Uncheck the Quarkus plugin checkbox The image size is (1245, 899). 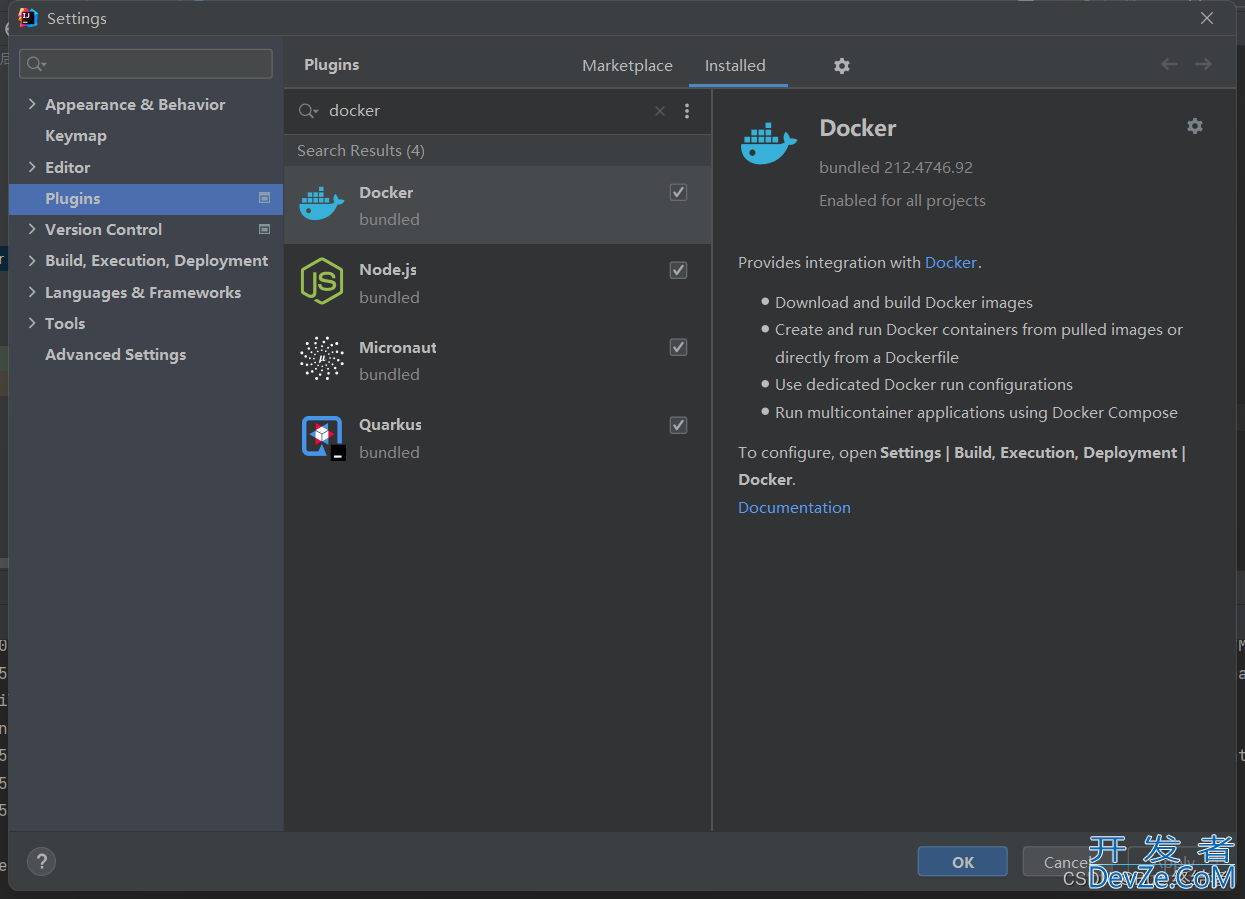pos(678,425)
